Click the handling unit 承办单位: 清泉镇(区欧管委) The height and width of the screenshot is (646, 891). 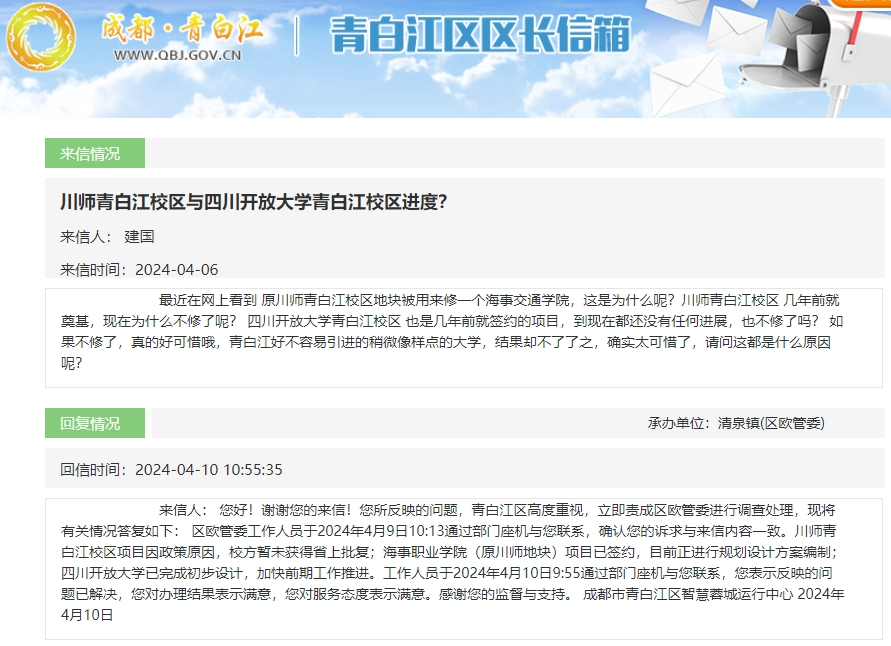click(736, 423)
